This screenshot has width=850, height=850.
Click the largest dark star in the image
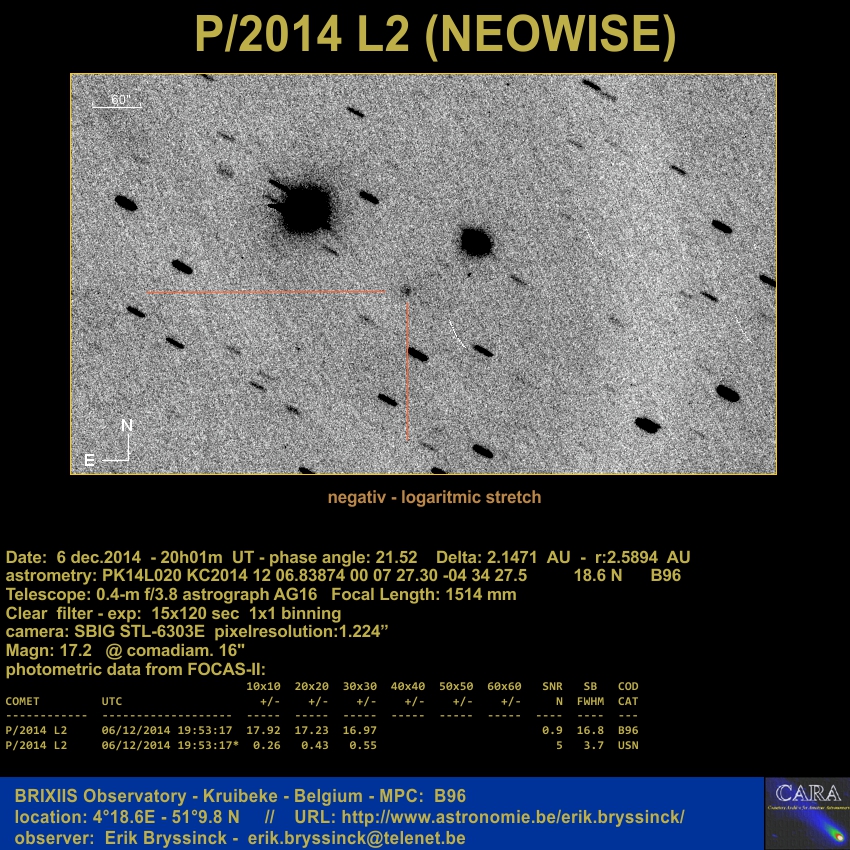(x=303, y=209)
